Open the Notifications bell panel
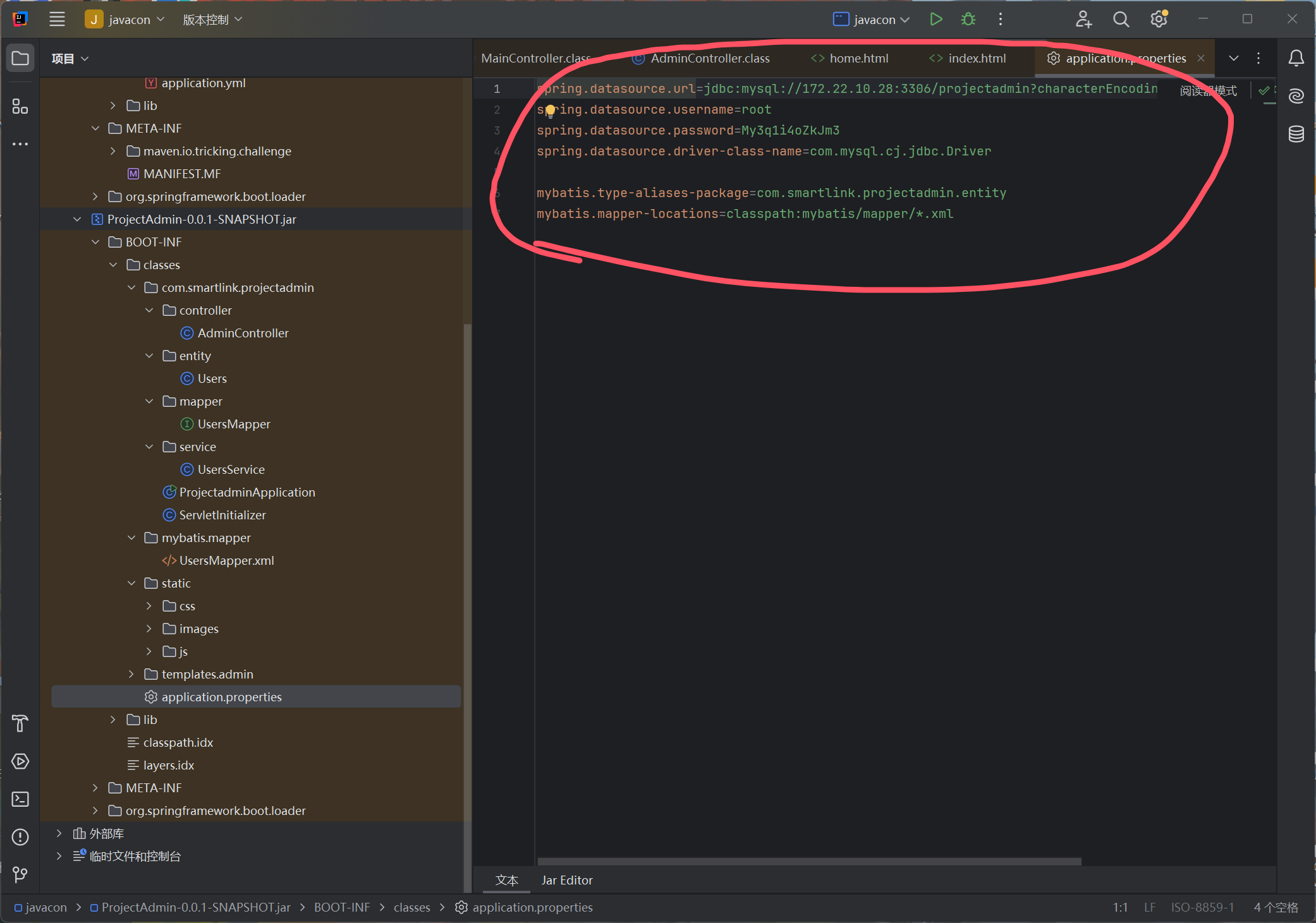This screenshot has height=923, width=1316. [x=1296, y=58]
